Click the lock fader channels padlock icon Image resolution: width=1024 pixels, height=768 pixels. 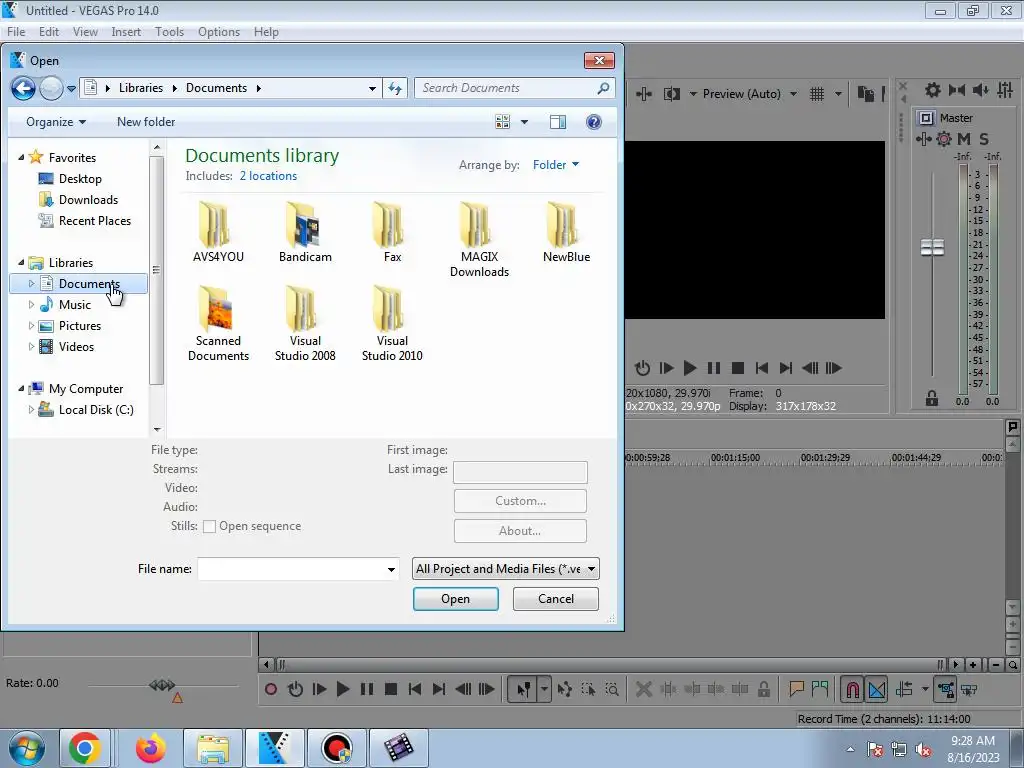pos(931,398)
